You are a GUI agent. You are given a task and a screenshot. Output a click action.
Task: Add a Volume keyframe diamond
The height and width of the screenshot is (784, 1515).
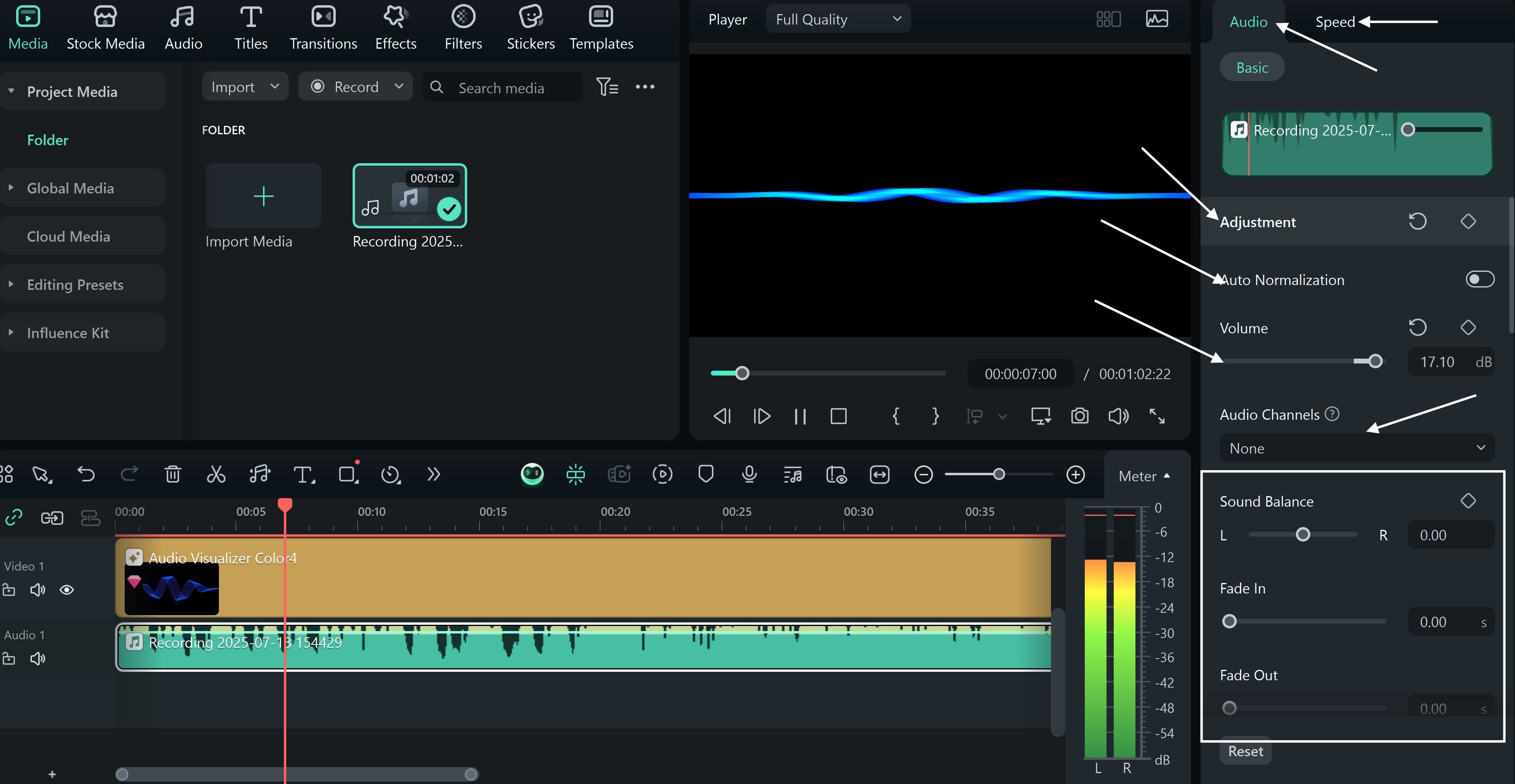1468,328
